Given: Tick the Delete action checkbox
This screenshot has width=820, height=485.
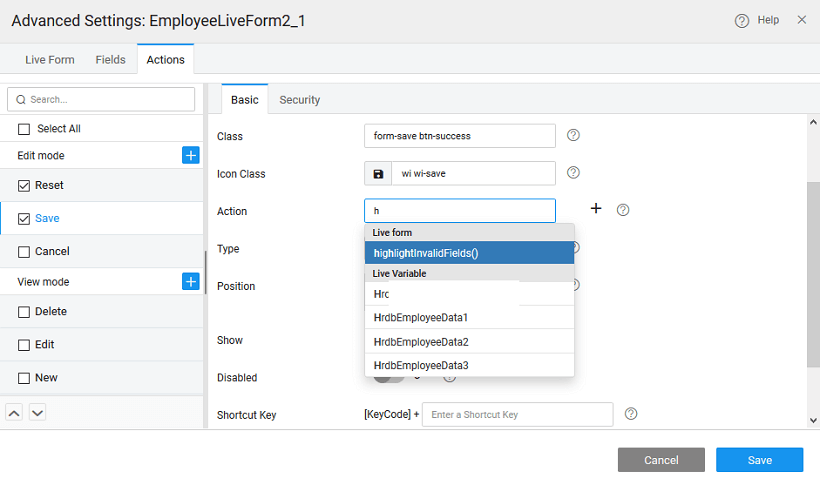Looking at the screenshot, I should [24, 312].
